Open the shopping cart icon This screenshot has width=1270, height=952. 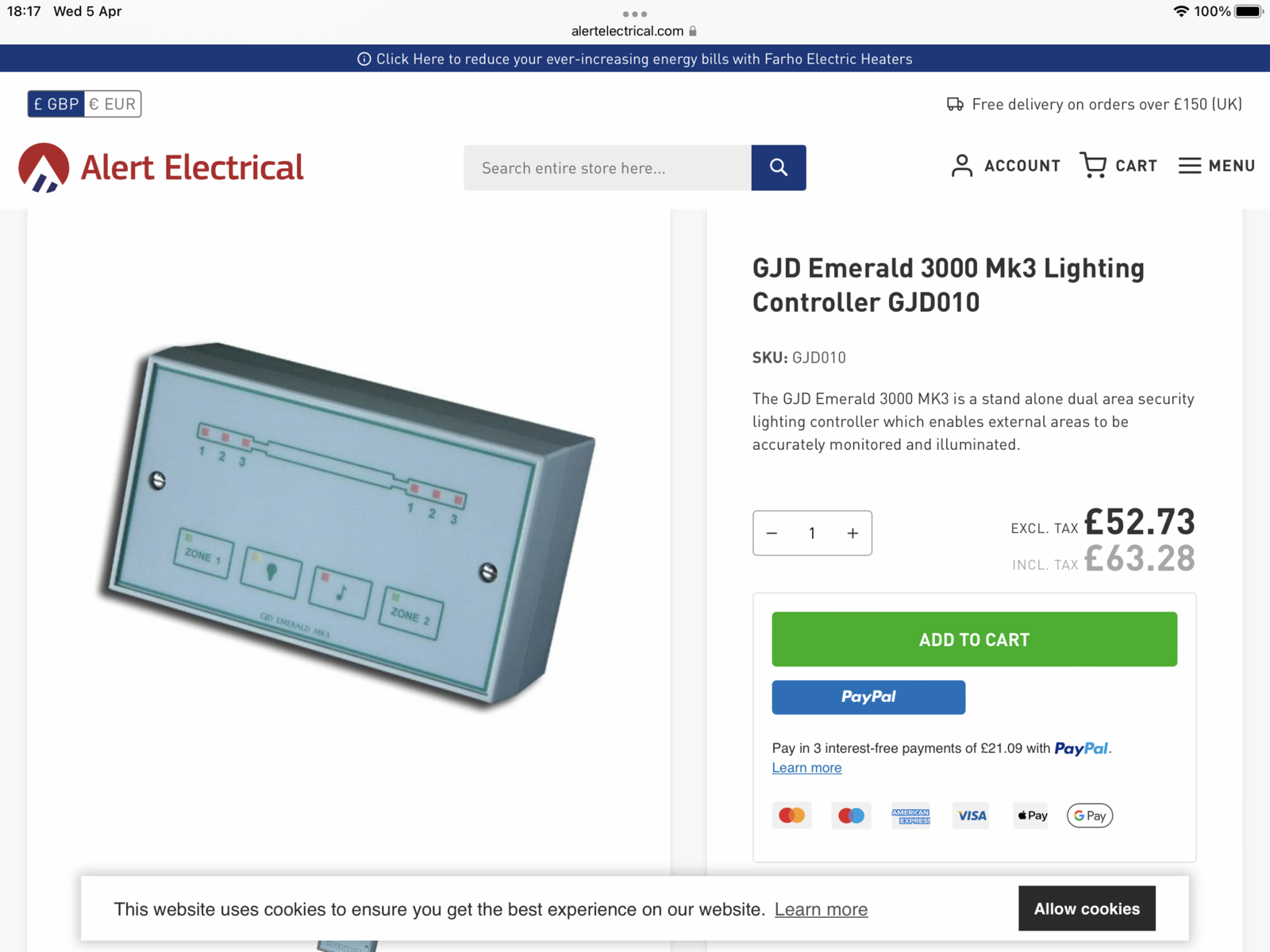[x=1093, y=165]
